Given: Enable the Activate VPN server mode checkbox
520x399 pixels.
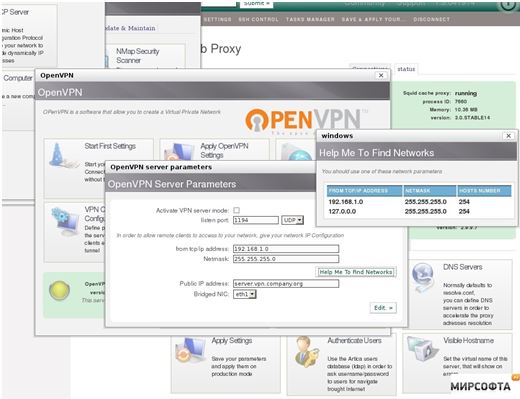Looking at the screenshot, I should pos(236,210).
